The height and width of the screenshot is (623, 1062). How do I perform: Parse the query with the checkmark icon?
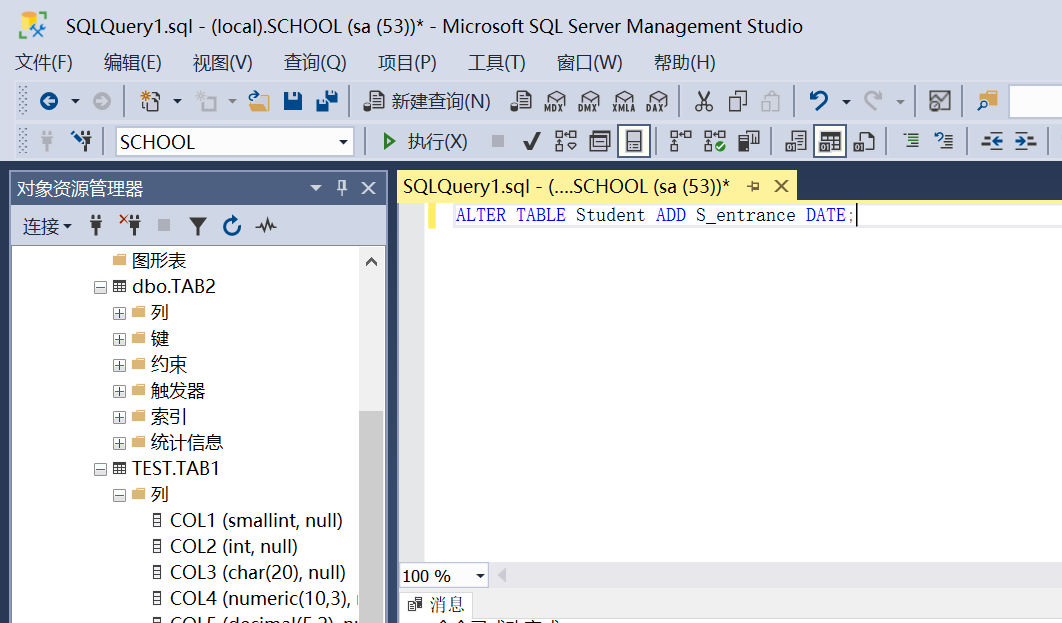click(x=532, y=142)
